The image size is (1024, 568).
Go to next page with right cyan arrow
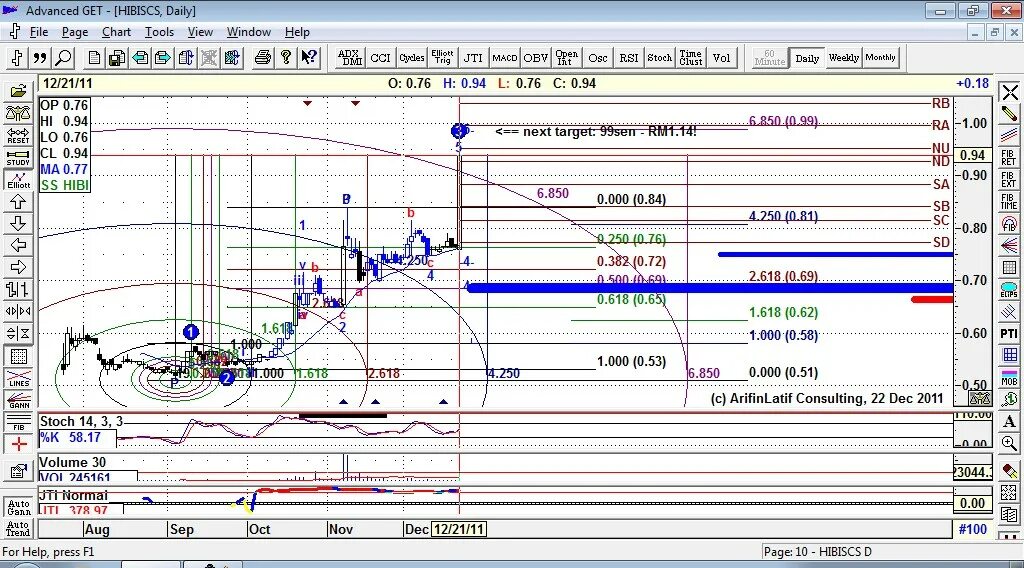[163, 58]
